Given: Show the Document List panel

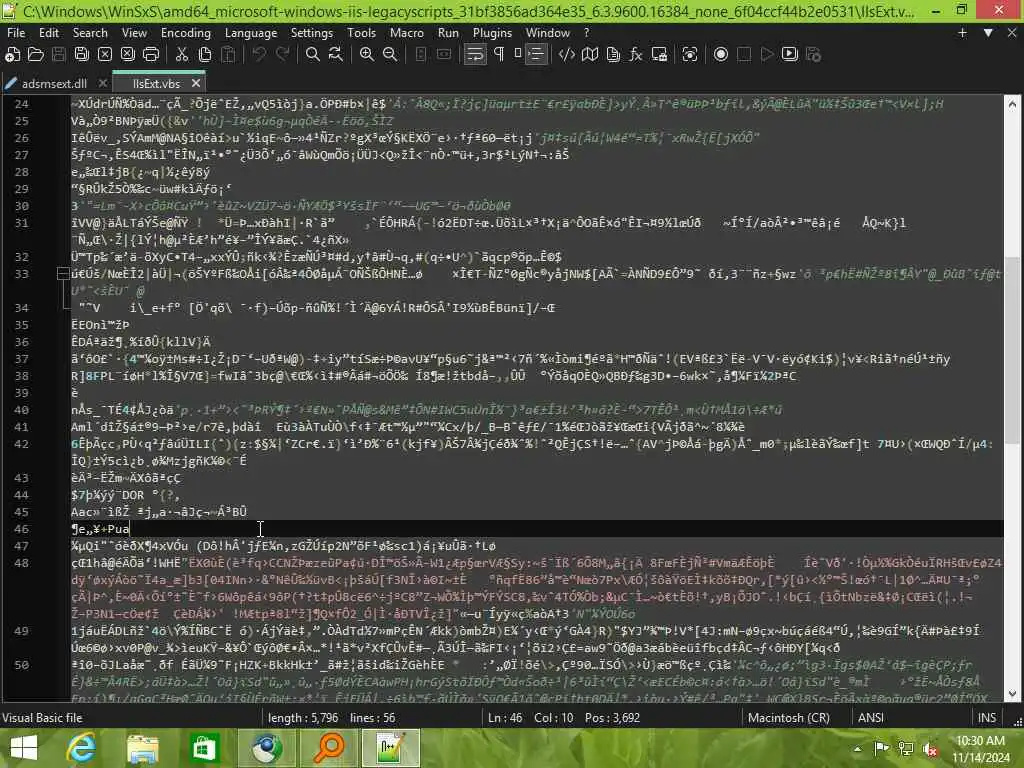Looking at the screenshot, I should [x=613, y=55].
